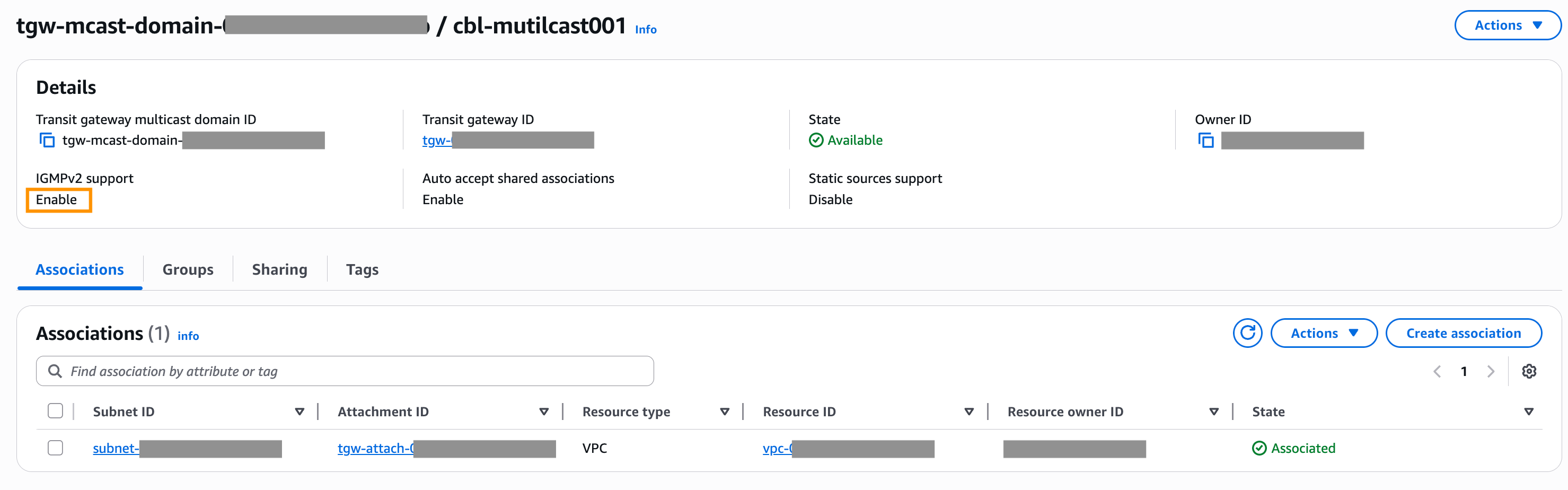
Task: Sort by the State column
Action: (1528, 412)
